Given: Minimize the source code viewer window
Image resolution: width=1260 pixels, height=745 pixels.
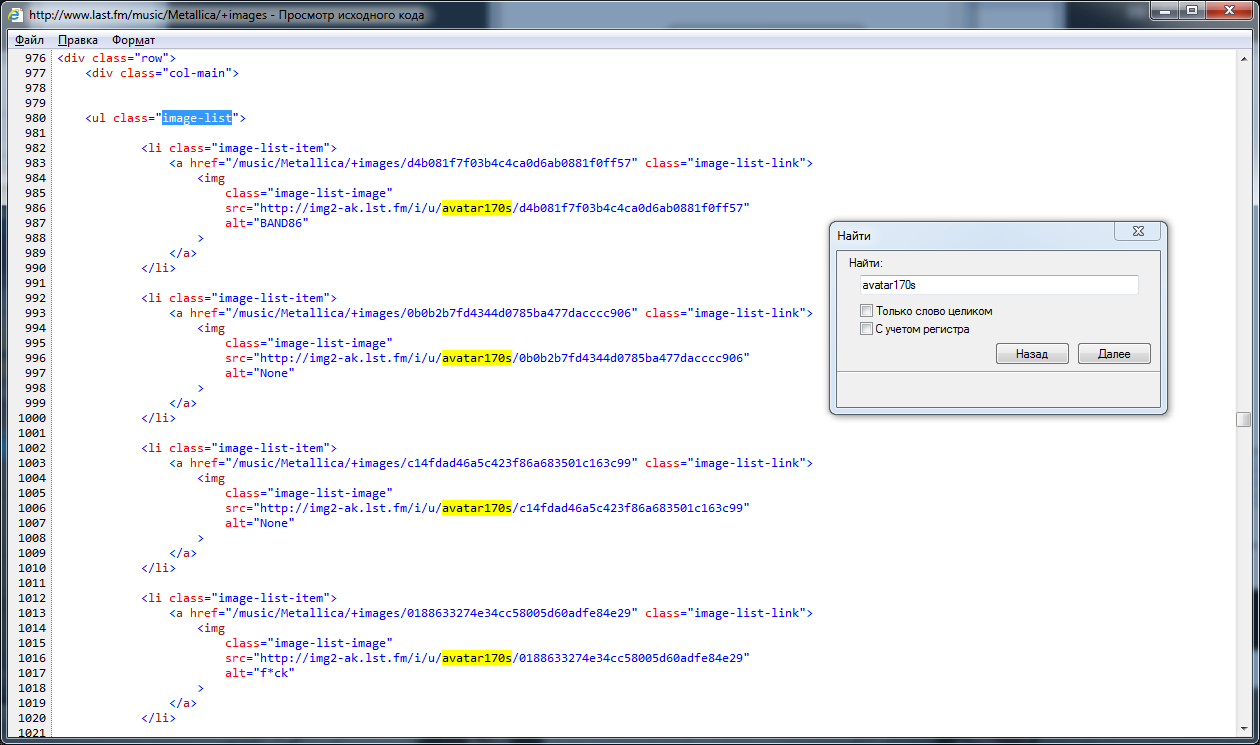Looking at the screenshot, I should pos(1164,11).
